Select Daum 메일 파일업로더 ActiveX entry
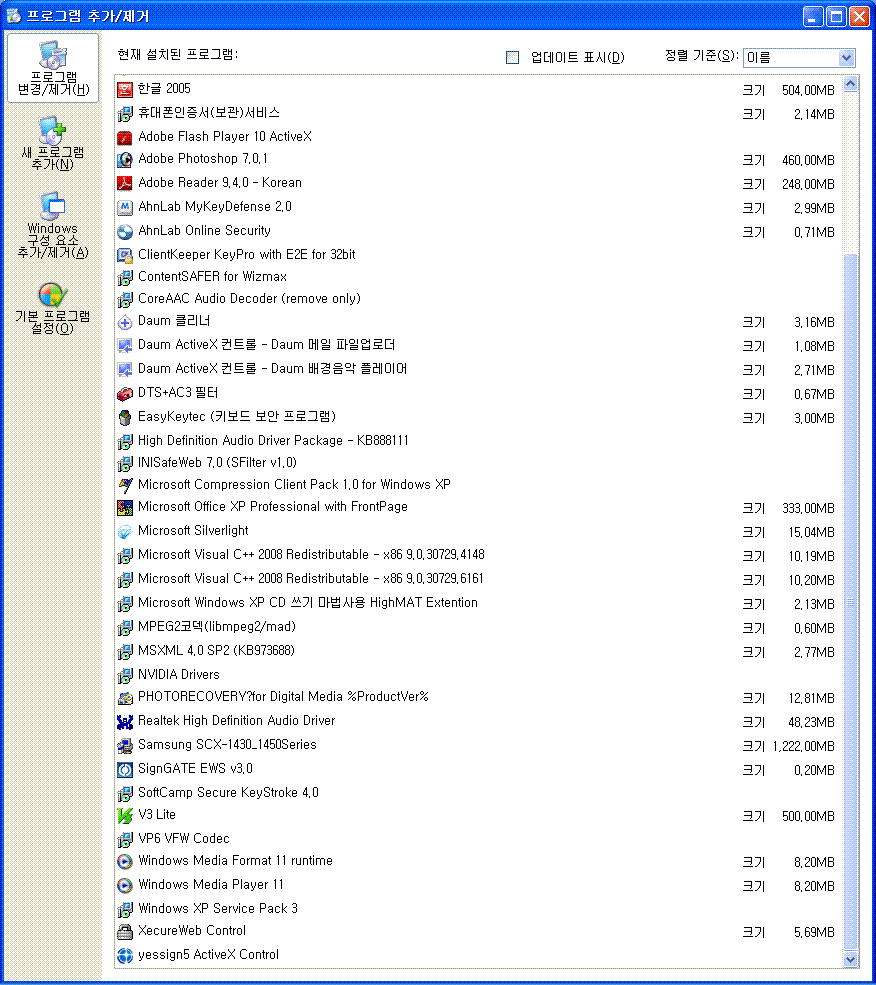The width and height of the screenshot is (876, 985). pyautogui.click(x=478, y=346)
